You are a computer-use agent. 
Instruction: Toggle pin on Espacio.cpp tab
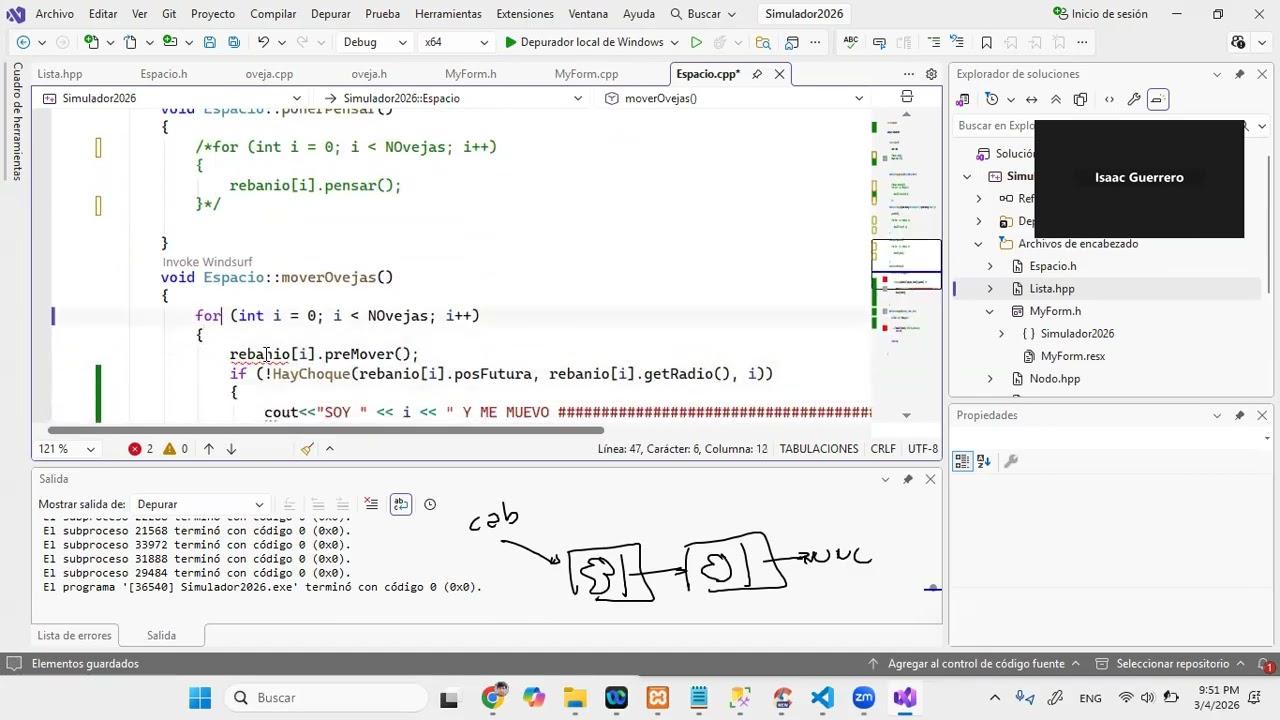coord(757,74)
